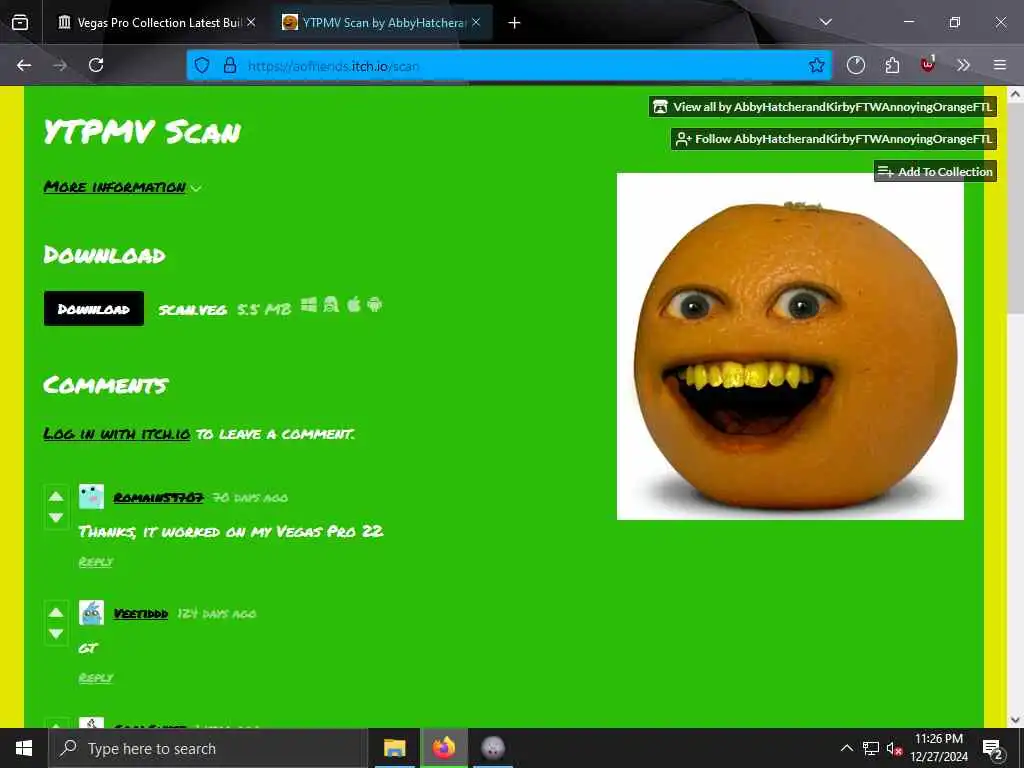Click the Windows platform icon
The height and width of the screenshot is (768, 1024).
(308, 305)
